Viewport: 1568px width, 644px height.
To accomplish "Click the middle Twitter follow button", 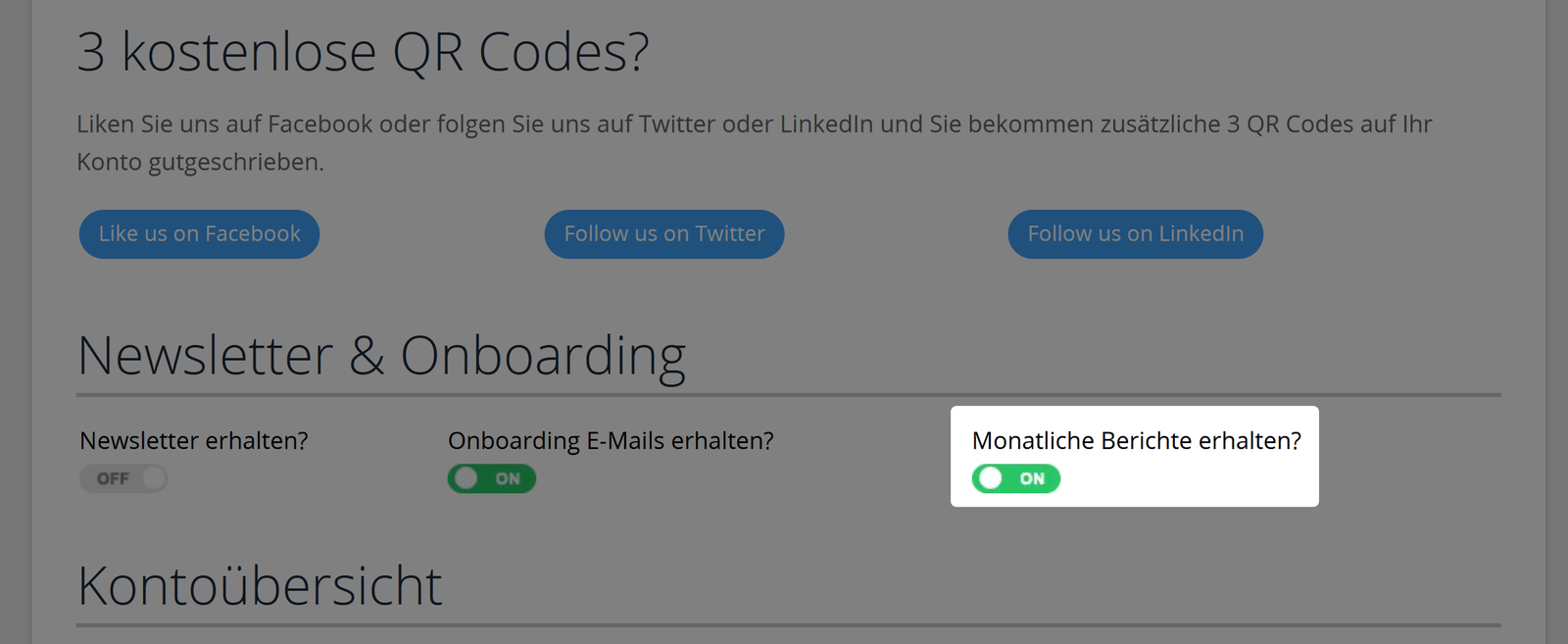I will pos(663,233).
